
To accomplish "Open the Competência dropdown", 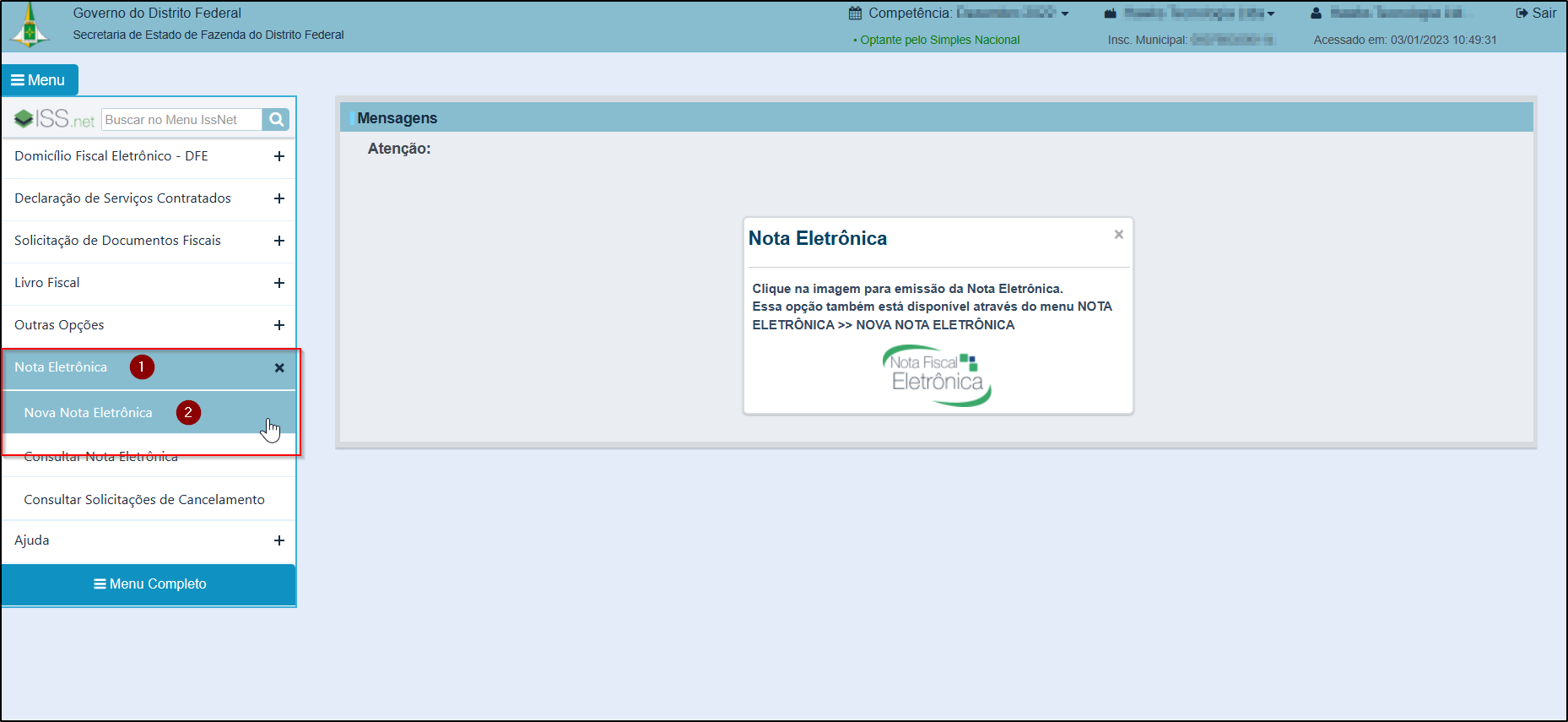I will (x=1065, y=14).
